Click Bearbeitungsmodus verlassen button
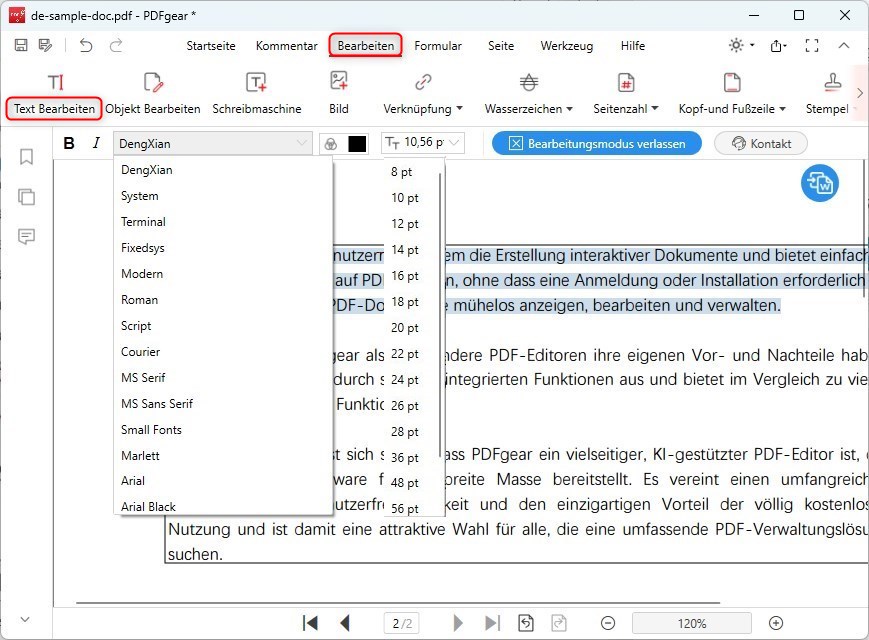This screenshot has width=869, height=640. 597,144
